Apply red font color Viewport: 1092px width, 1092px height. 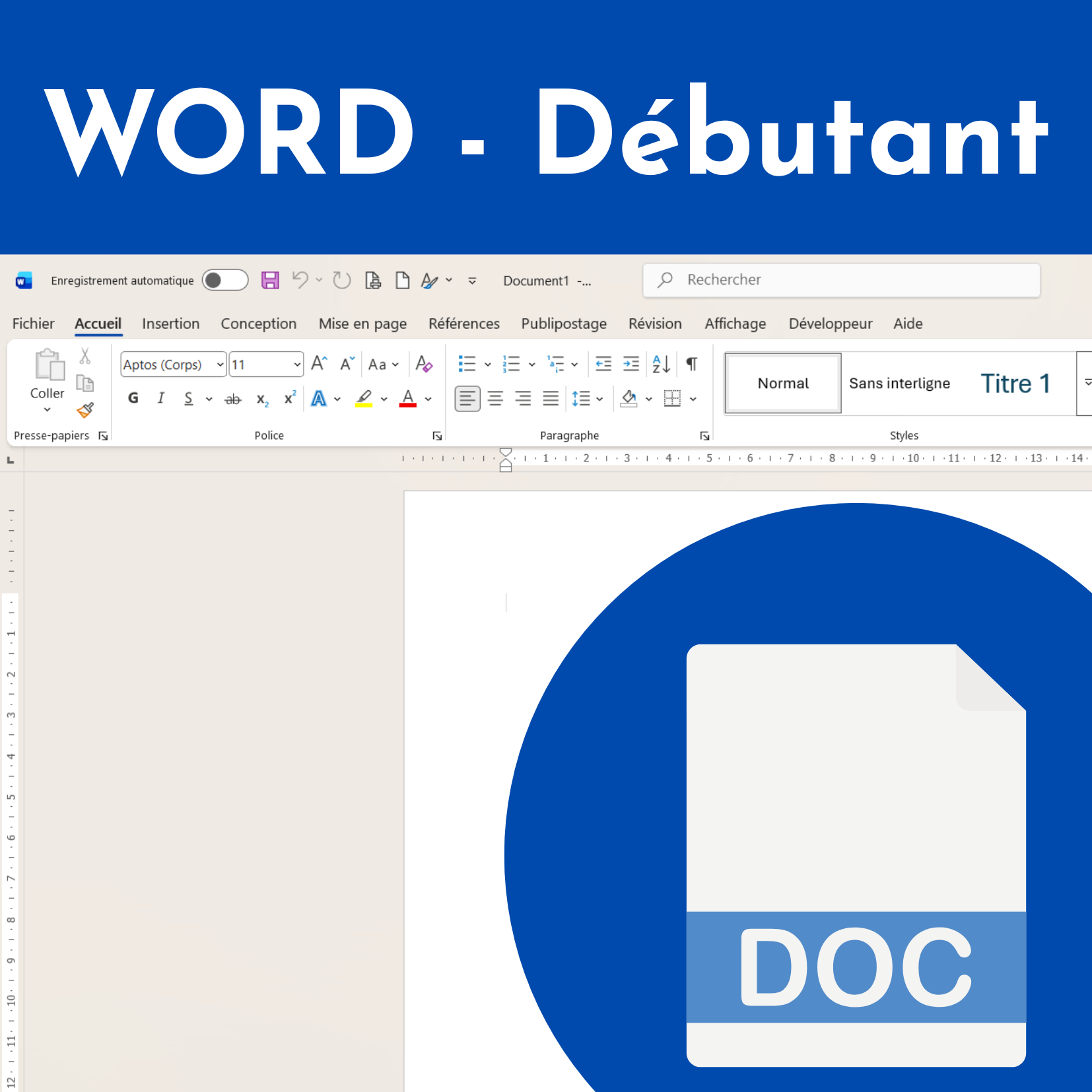tap(408, 399)
